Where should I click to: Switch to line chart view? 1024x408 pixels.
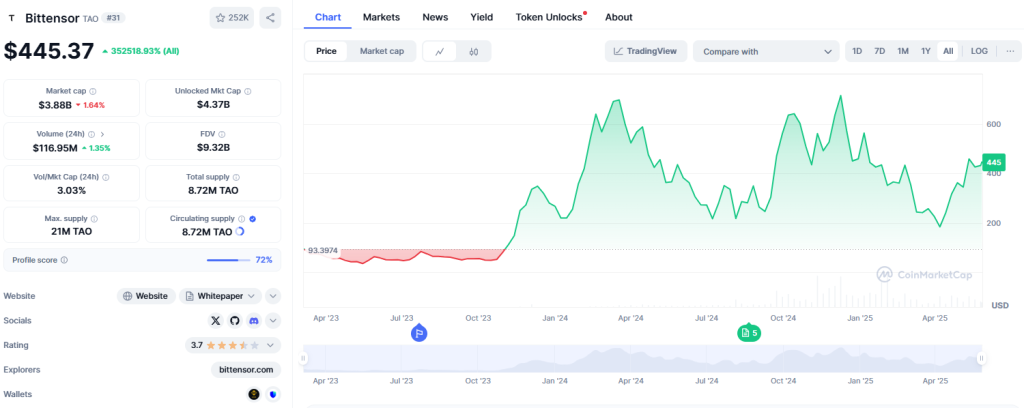[x=440, y=52]
